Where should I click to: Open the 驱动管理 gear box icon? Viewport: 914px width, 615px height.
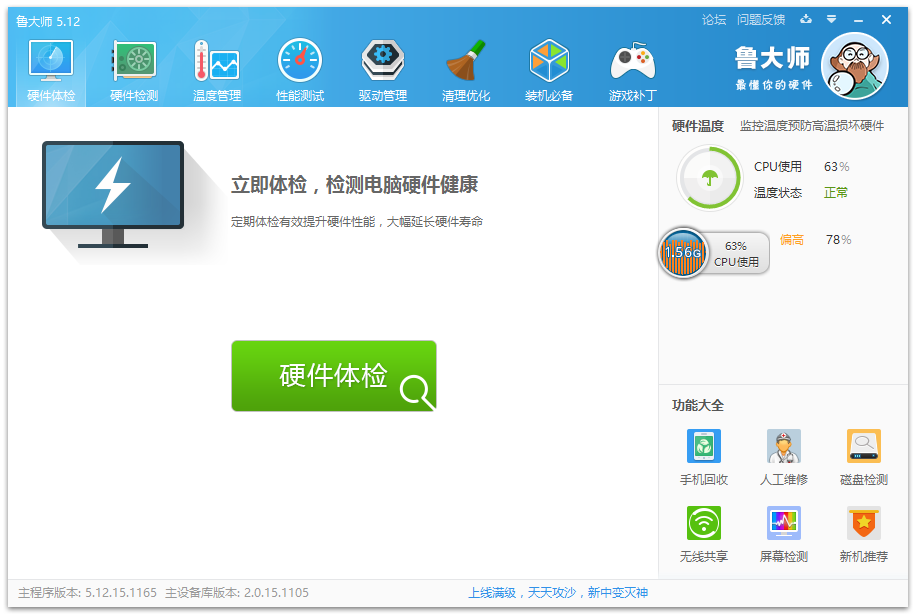click(x=383, y=60)
